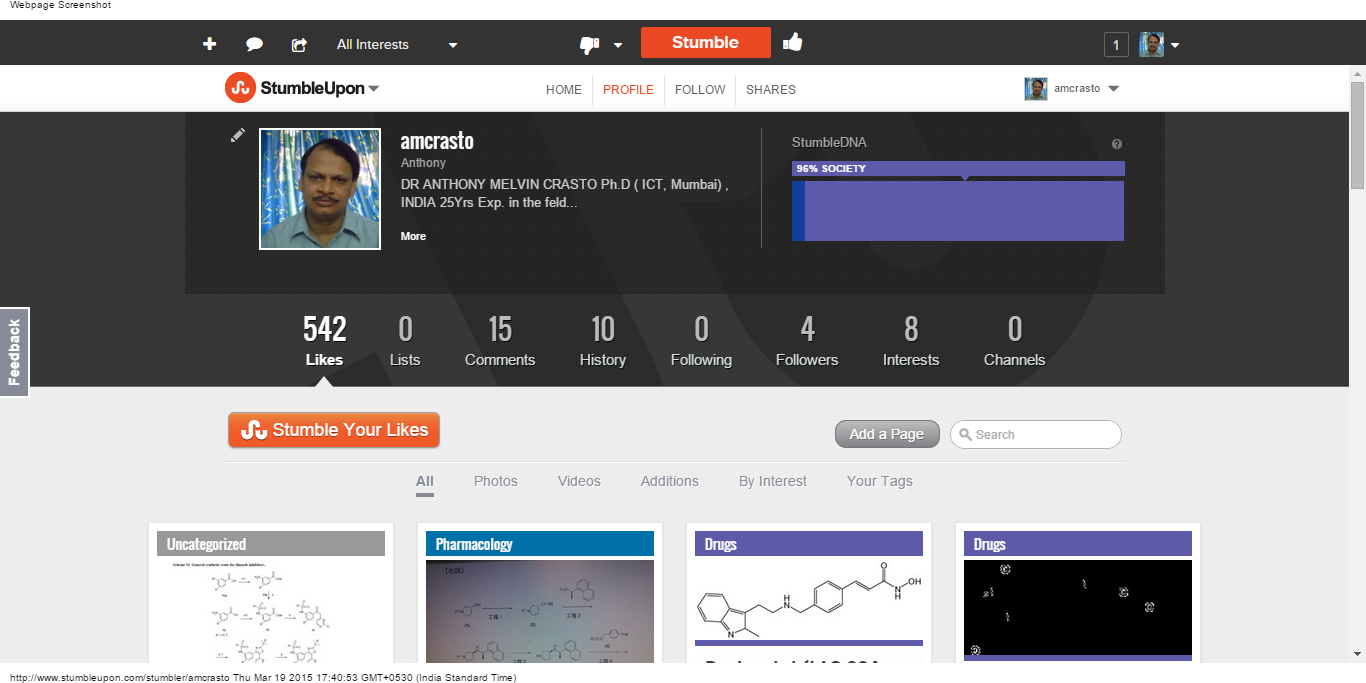1366x683 pixels.
Task: Select the 15 Comments tab
Action: [x=500, y=342]
